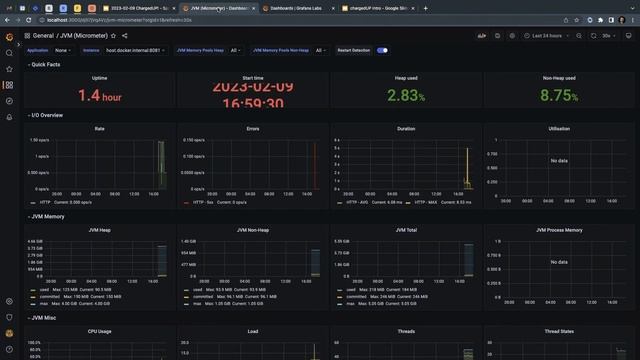Click used color swatch in JVM Total legend
This screenshot has width=640, height=360.
(x=340, y=290)
